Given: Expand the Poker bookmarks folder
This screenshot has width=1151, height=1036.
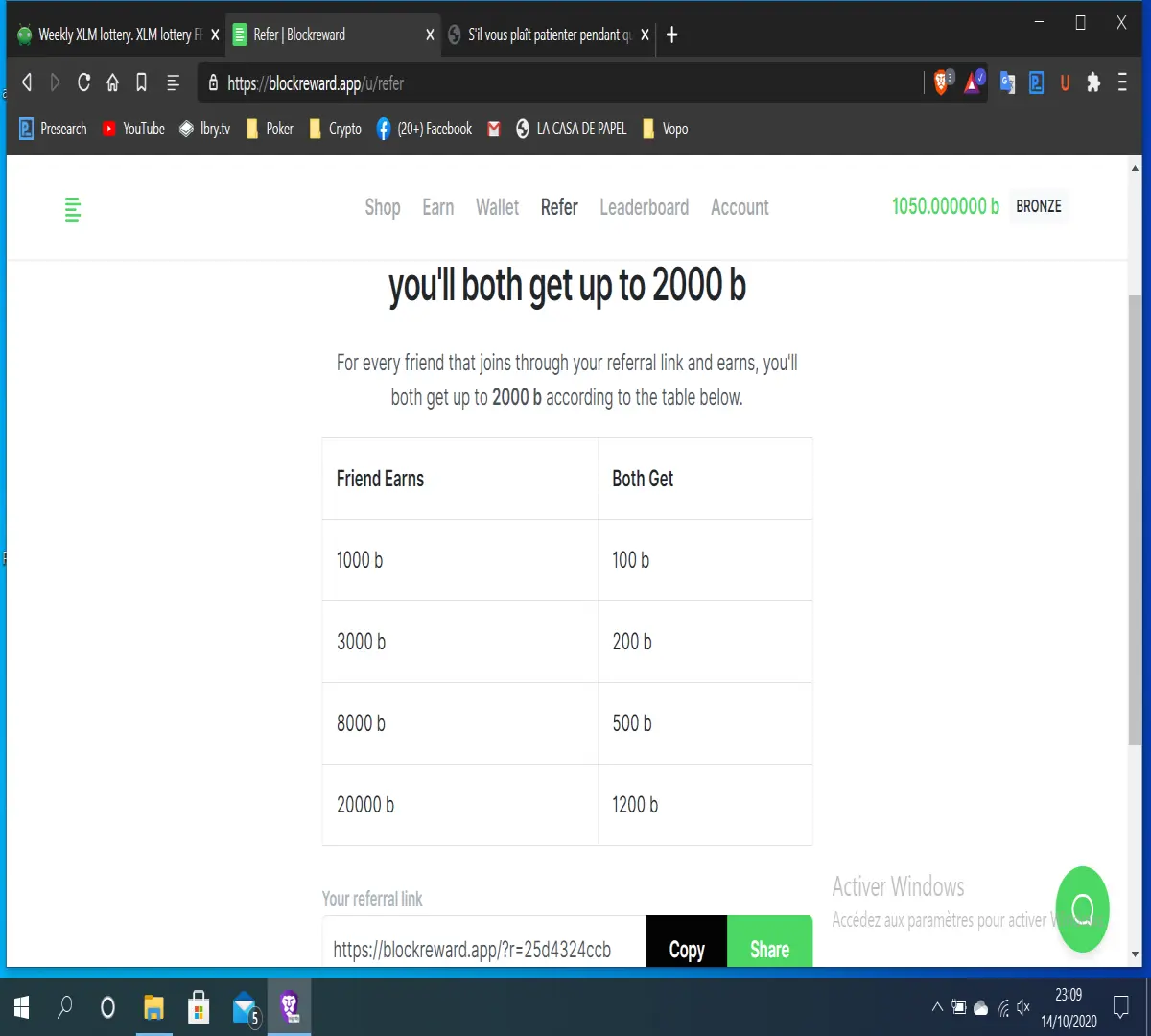Looking at the screenshot, I should click(x=270, y=129).
